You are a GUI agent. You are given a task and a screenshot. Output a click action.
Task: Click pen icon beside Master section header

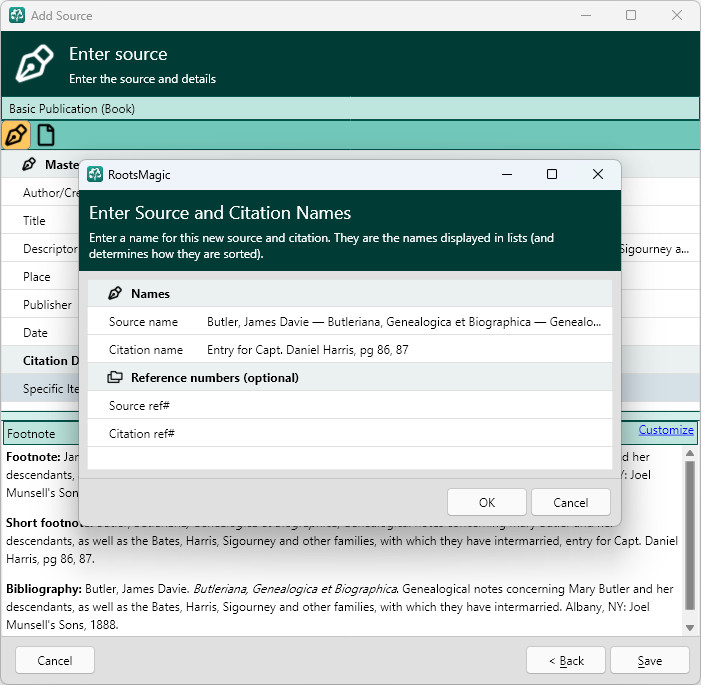pos(29,165)
